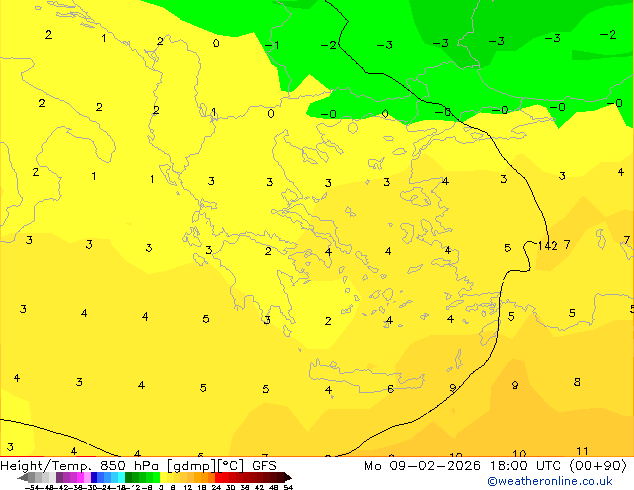Click the single '8' temperature value on the map
Image resolution: width=634 pixels, height=490 pixels.
pos(577,382)
